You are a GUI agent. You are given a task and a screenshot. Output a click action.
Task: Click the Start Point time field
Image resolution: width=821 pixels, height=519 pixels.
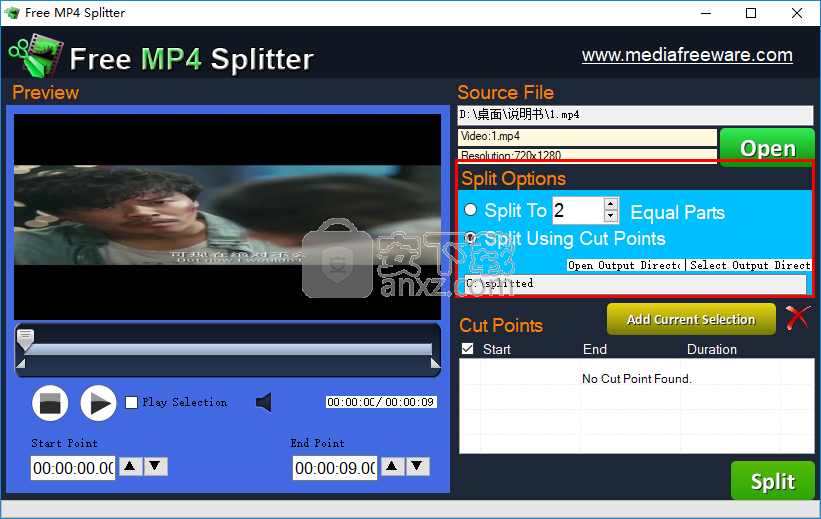pos(73,468)
